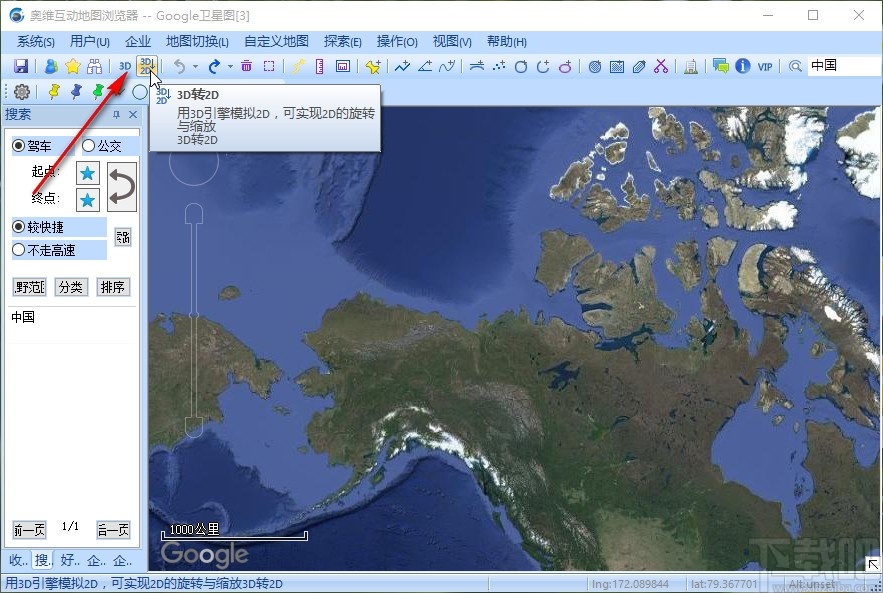Select the 公交 transit radio button
This screenshot has width=883, height=593.
(88, 146)
